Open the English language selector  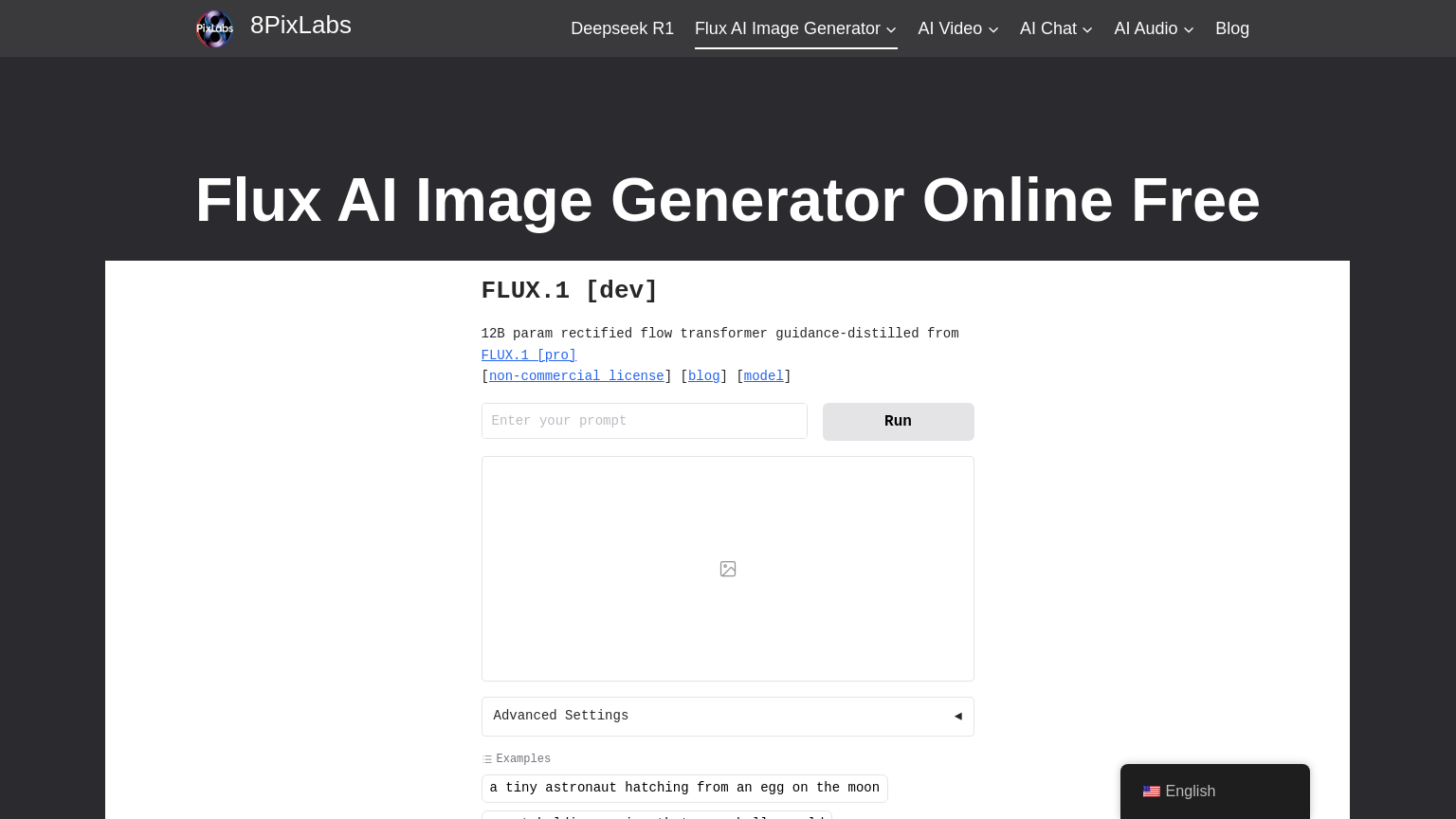coord(1189,791)
